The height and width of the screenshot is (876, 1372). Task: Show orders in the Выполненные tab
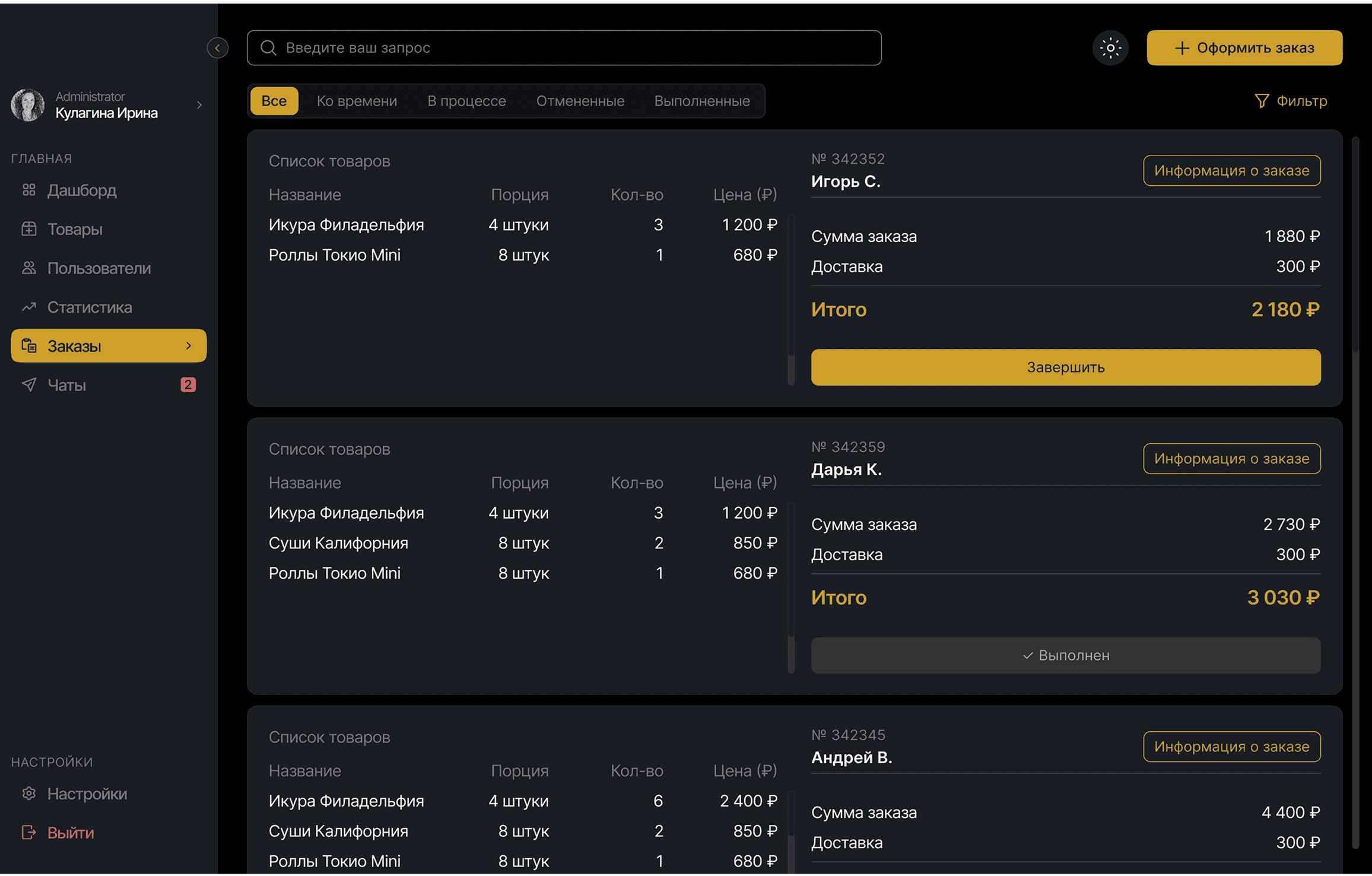tap(701, 101)
